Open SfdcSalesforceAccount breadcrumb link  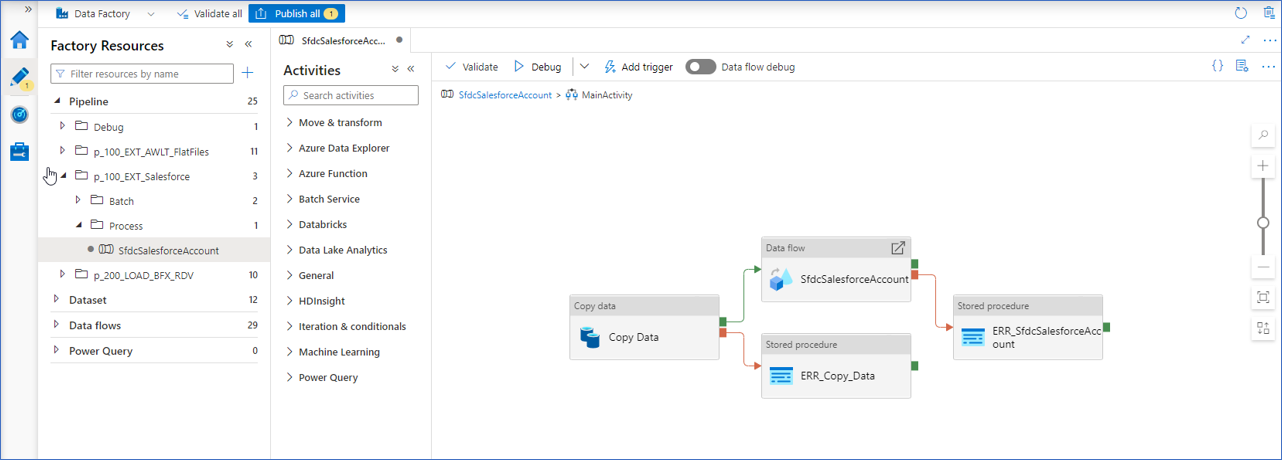[504, 95]
